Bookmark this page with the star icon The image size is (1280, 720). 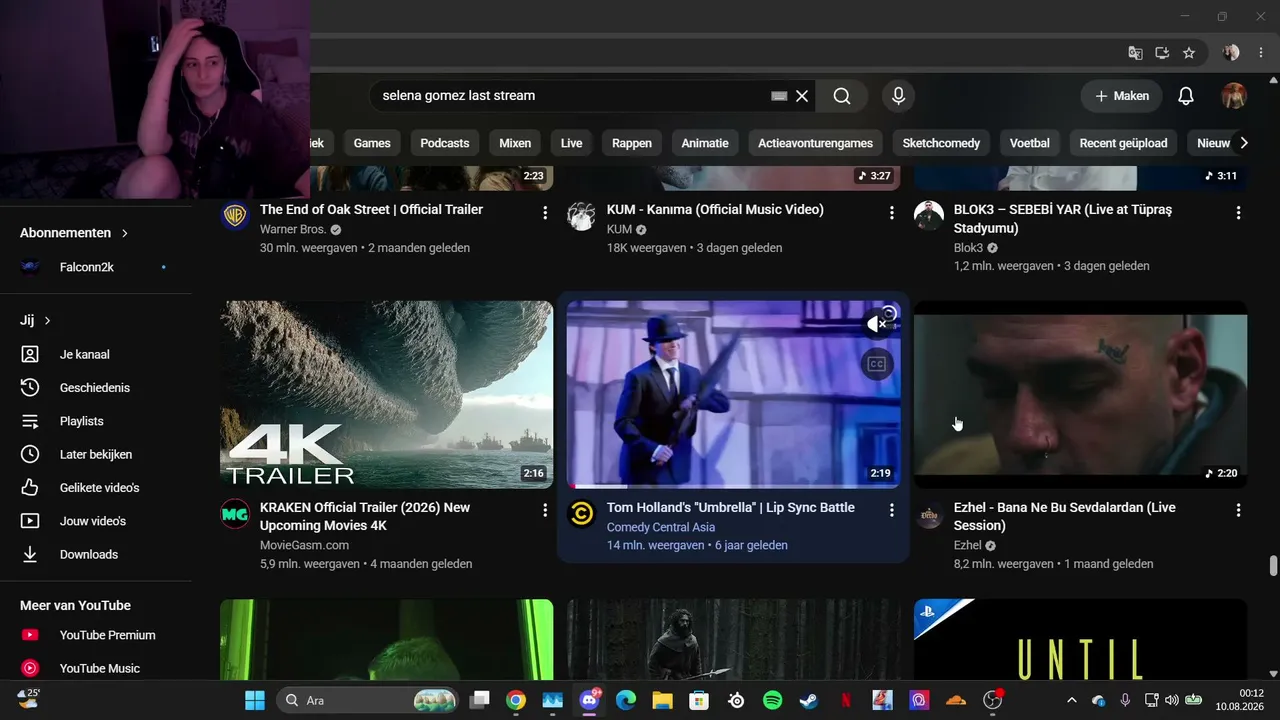[x=1189, y=53]
